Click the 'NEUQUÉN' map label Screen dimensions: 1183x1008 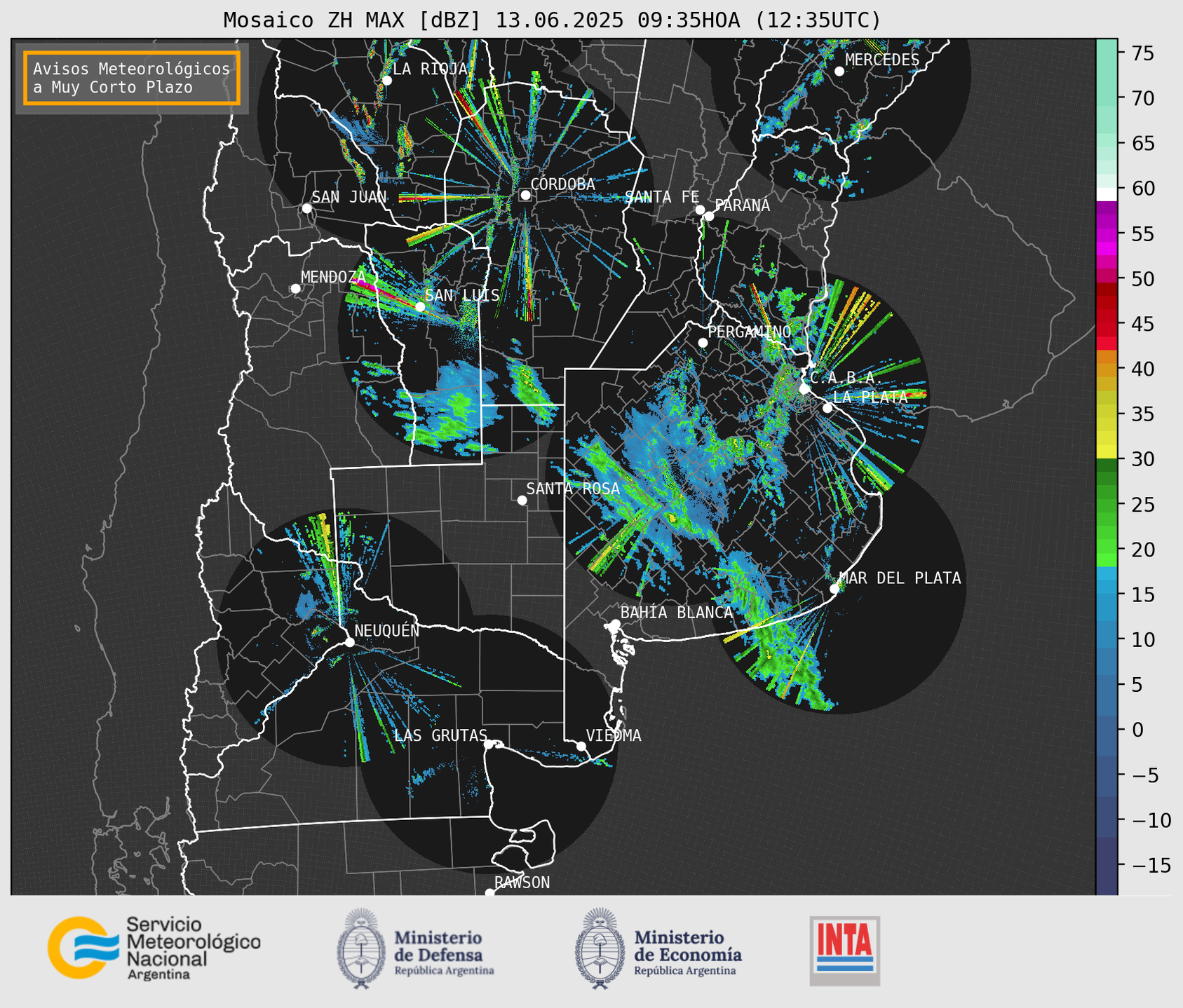(x=387, y=630)
